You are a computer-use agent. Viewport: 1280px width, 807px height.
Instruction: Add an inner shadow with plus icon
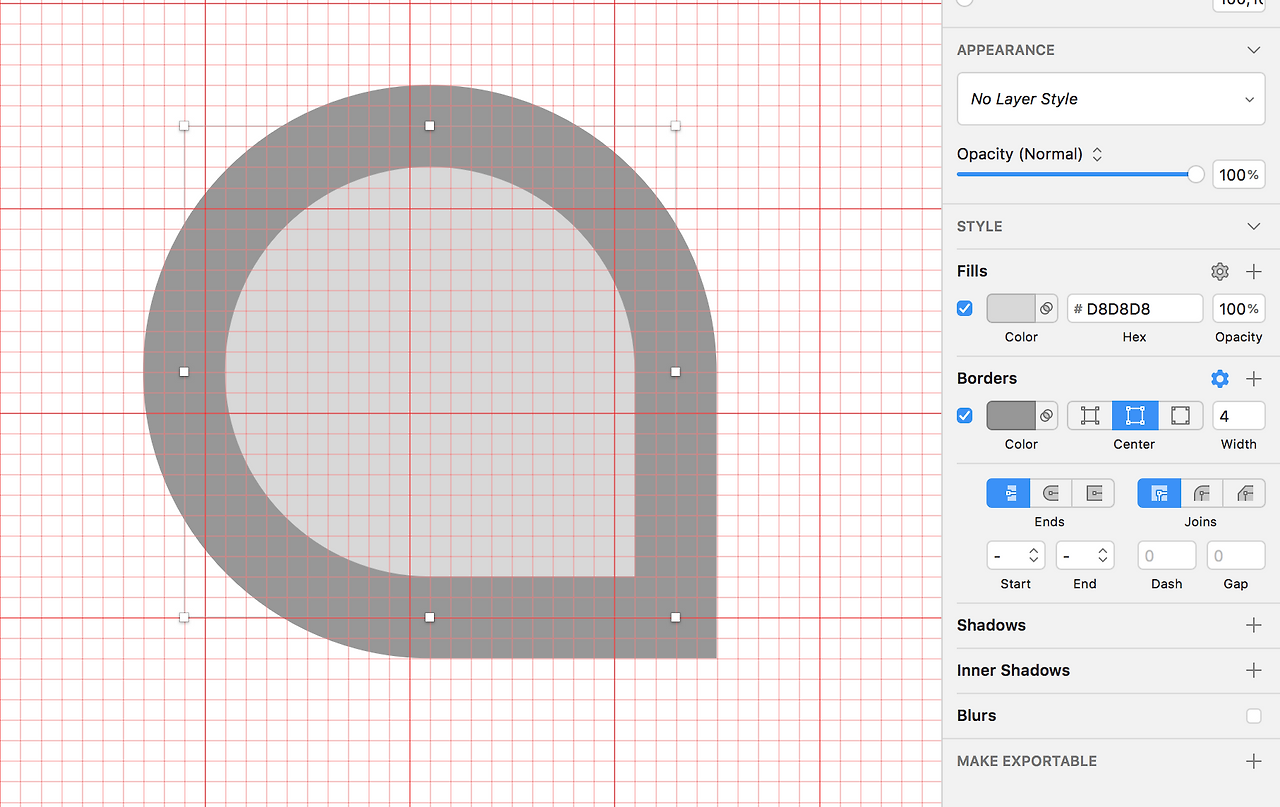pyautogui.click(x=1254, y=670)
